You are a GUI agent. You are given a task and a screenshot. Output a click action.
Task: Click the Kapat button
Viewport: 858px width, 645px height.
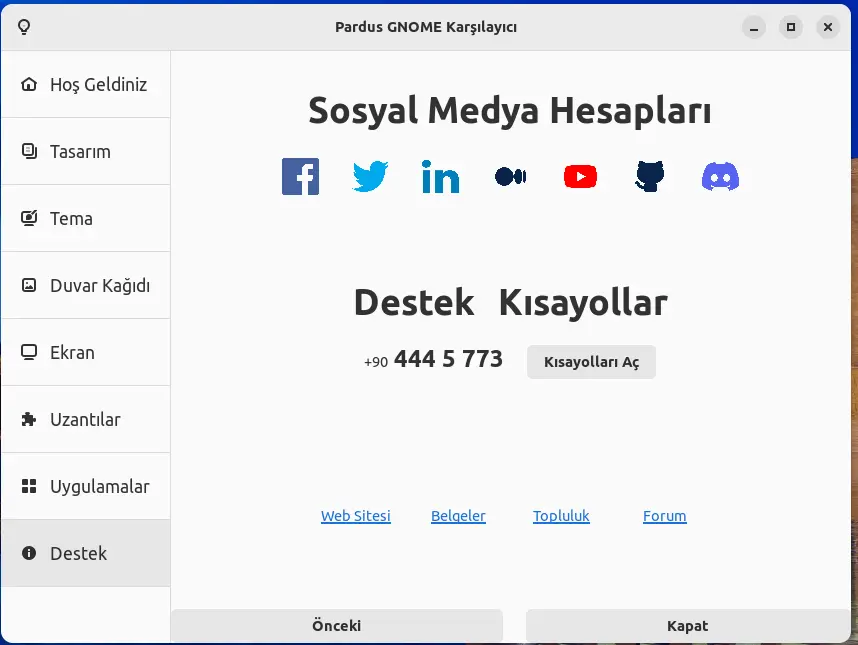coord(688,625)
